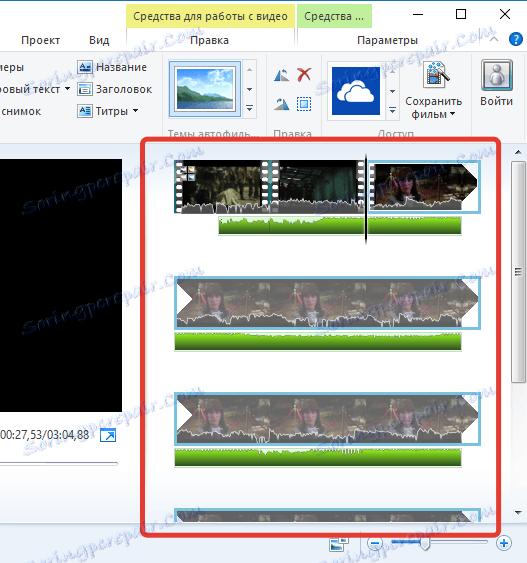Open the Проект ribbon tab
The width and height of the screenshot is (527, 563).
(x=40, y=40)
